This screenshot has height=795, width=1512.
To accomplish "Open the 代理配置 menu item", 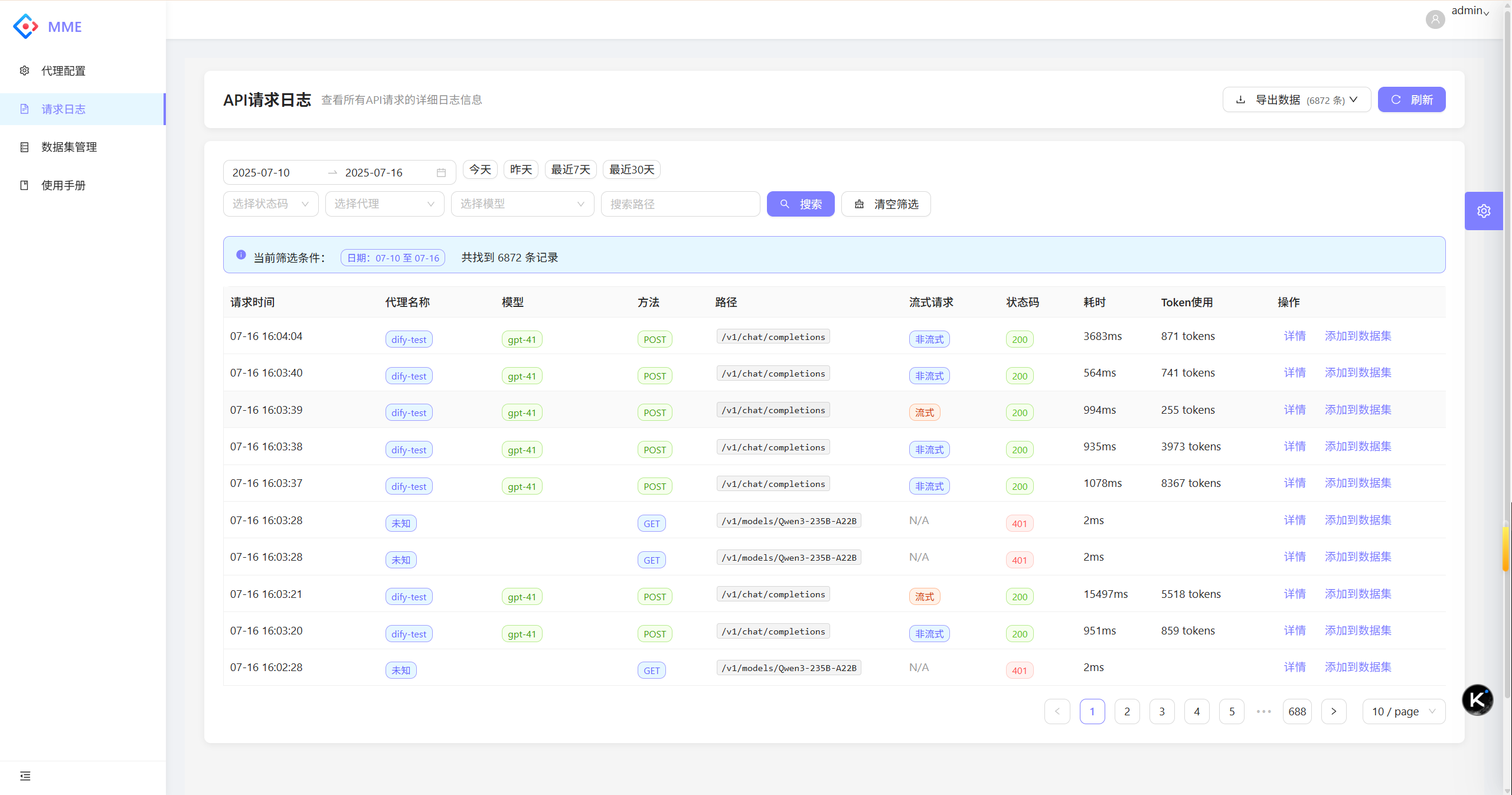I will click(x=63, y=71).
